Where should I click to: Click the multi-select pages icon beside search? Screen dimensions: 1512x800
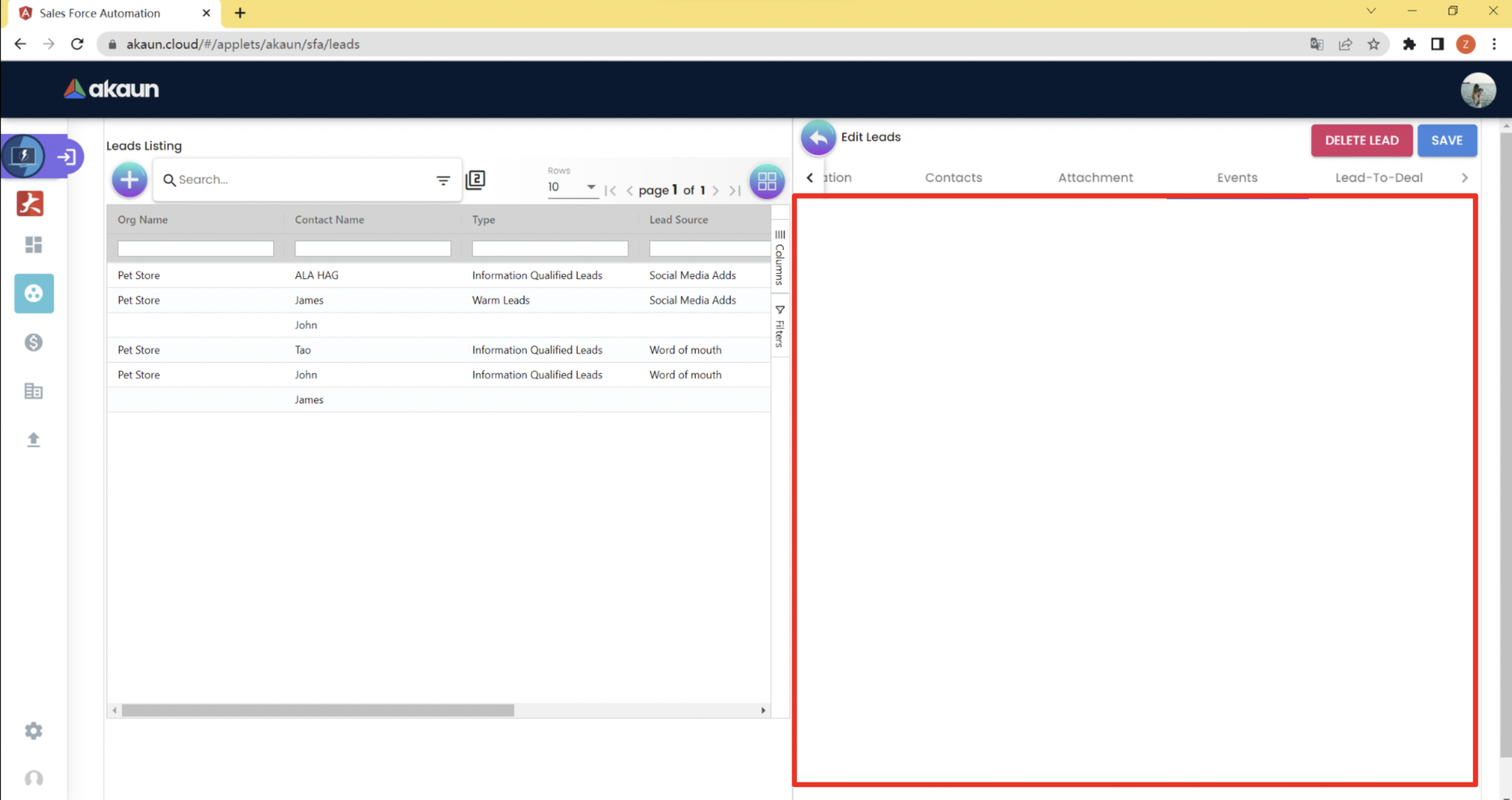tap(475, 180)
